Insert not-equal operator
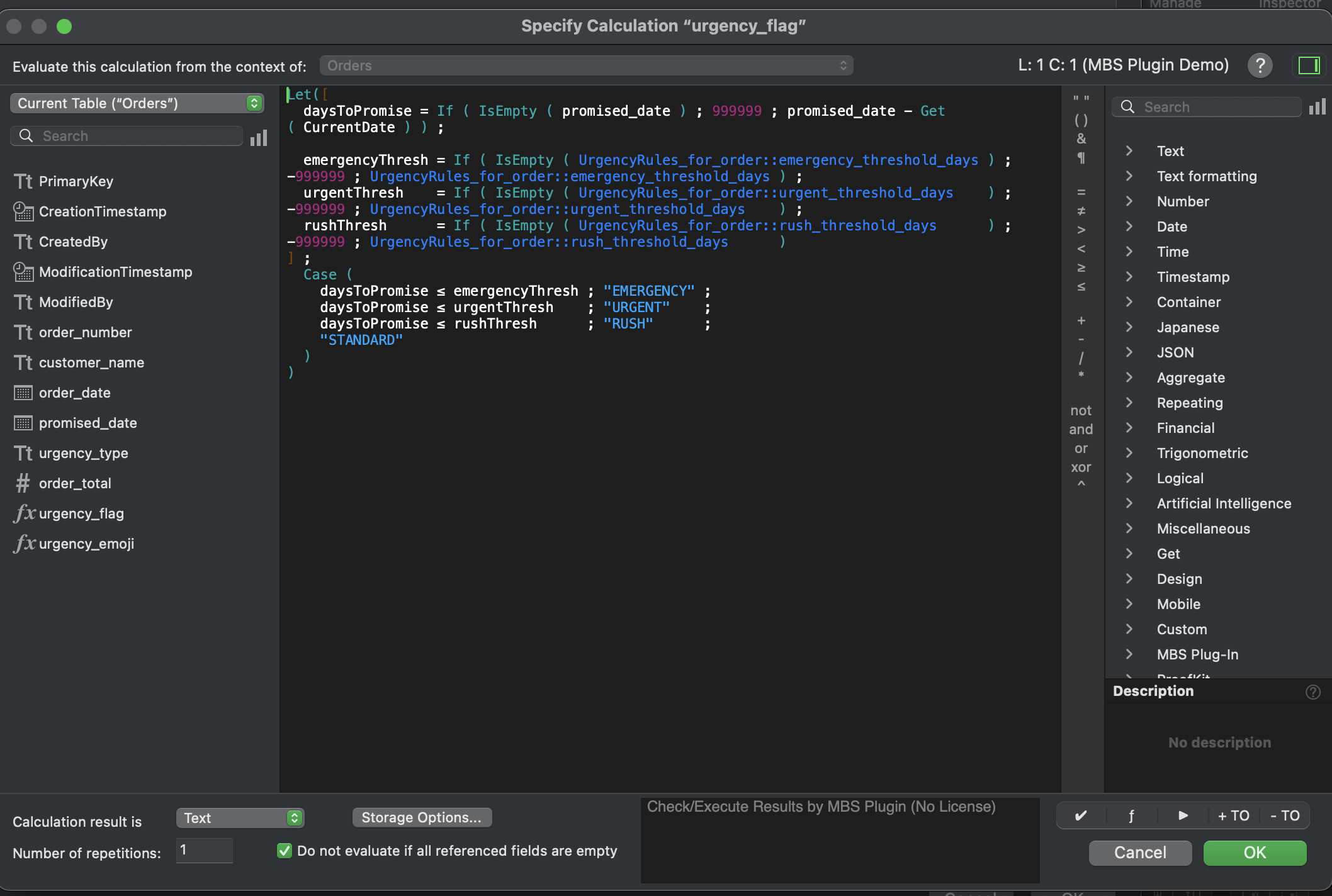Image resolution: width=1332 pixels, height=896 pixels. click(1081, 211)
